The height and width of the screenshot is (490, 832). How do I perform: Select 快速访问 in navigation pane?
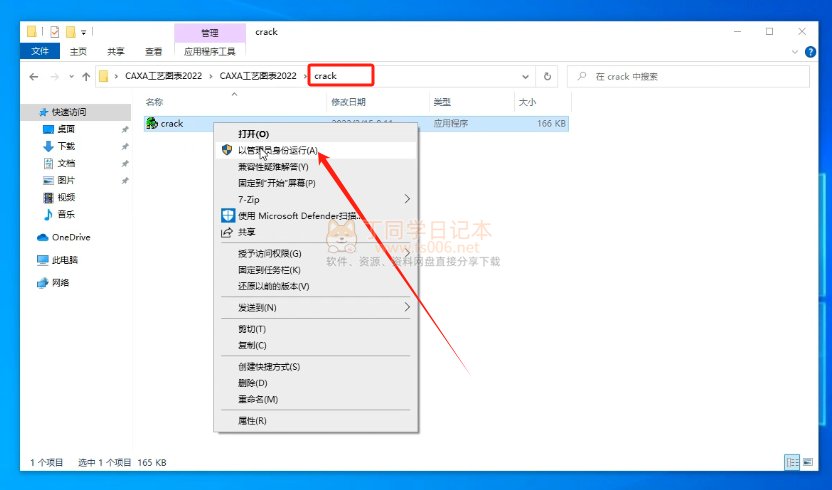(69, 112)
